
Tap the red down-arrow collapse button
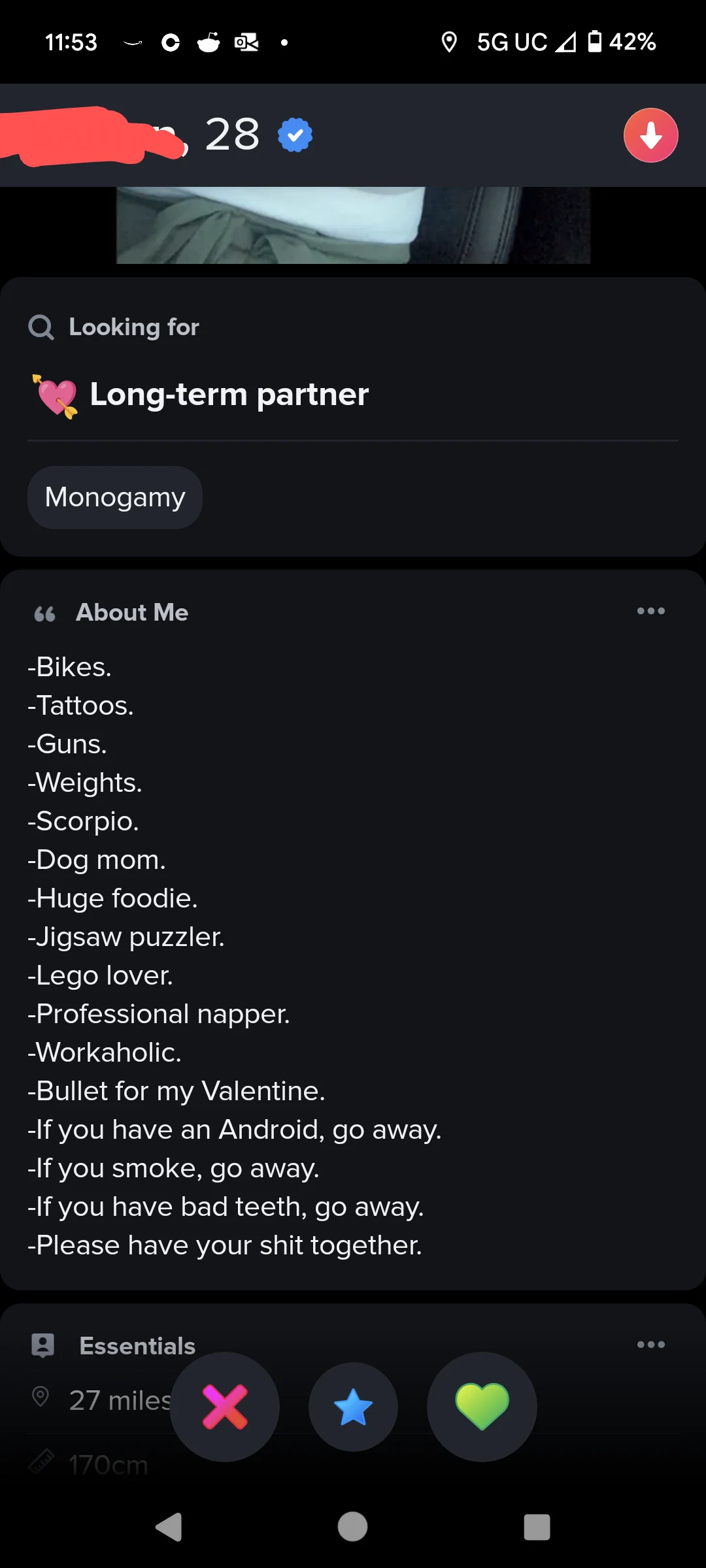coord(650,135)
